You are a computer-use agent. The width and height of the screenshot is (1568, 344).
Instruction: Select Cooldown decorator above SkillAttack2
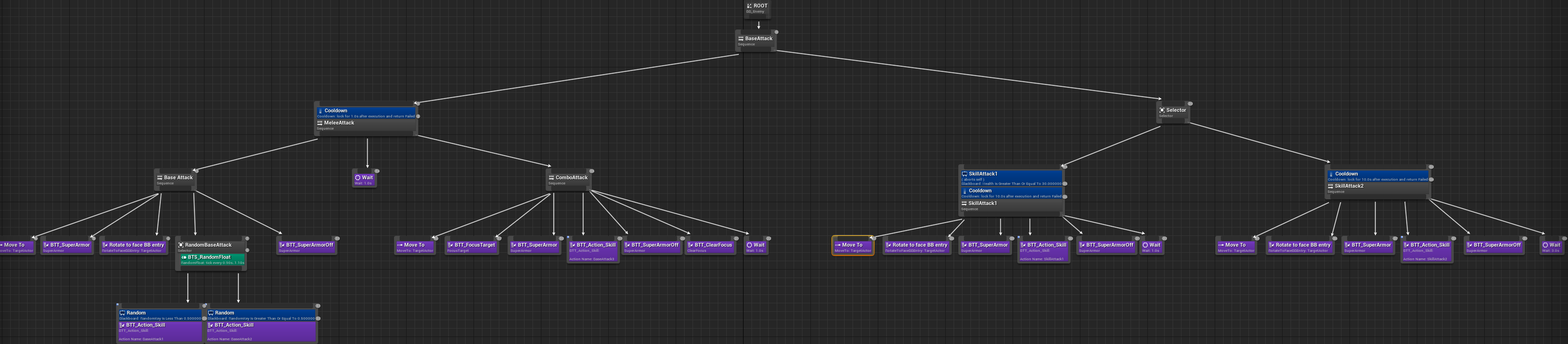coord(1378,176)
